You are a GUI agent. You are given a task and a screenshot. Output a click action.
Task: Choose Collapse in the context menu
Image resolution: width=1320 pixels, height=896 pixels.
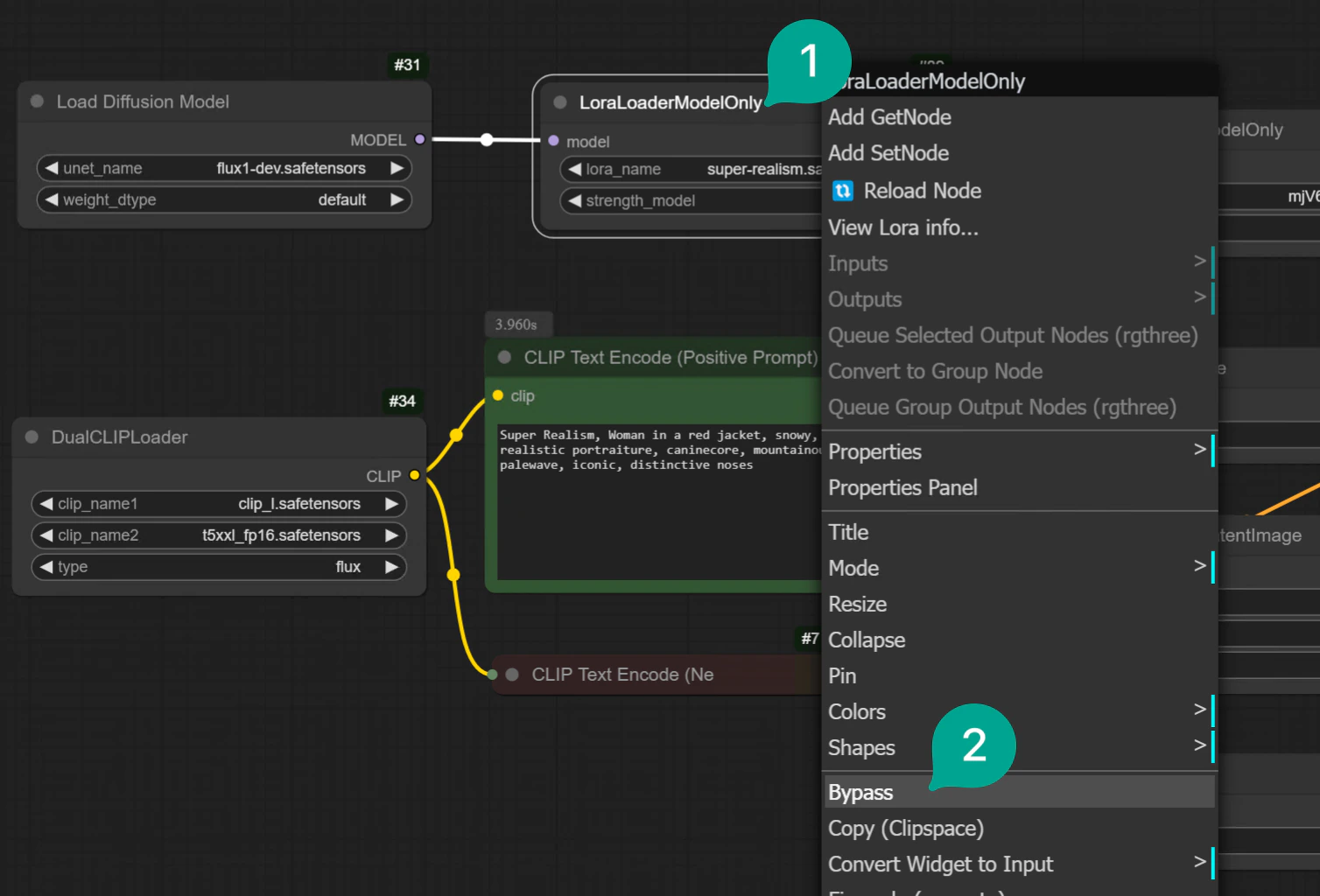[x=1020, y=639]
